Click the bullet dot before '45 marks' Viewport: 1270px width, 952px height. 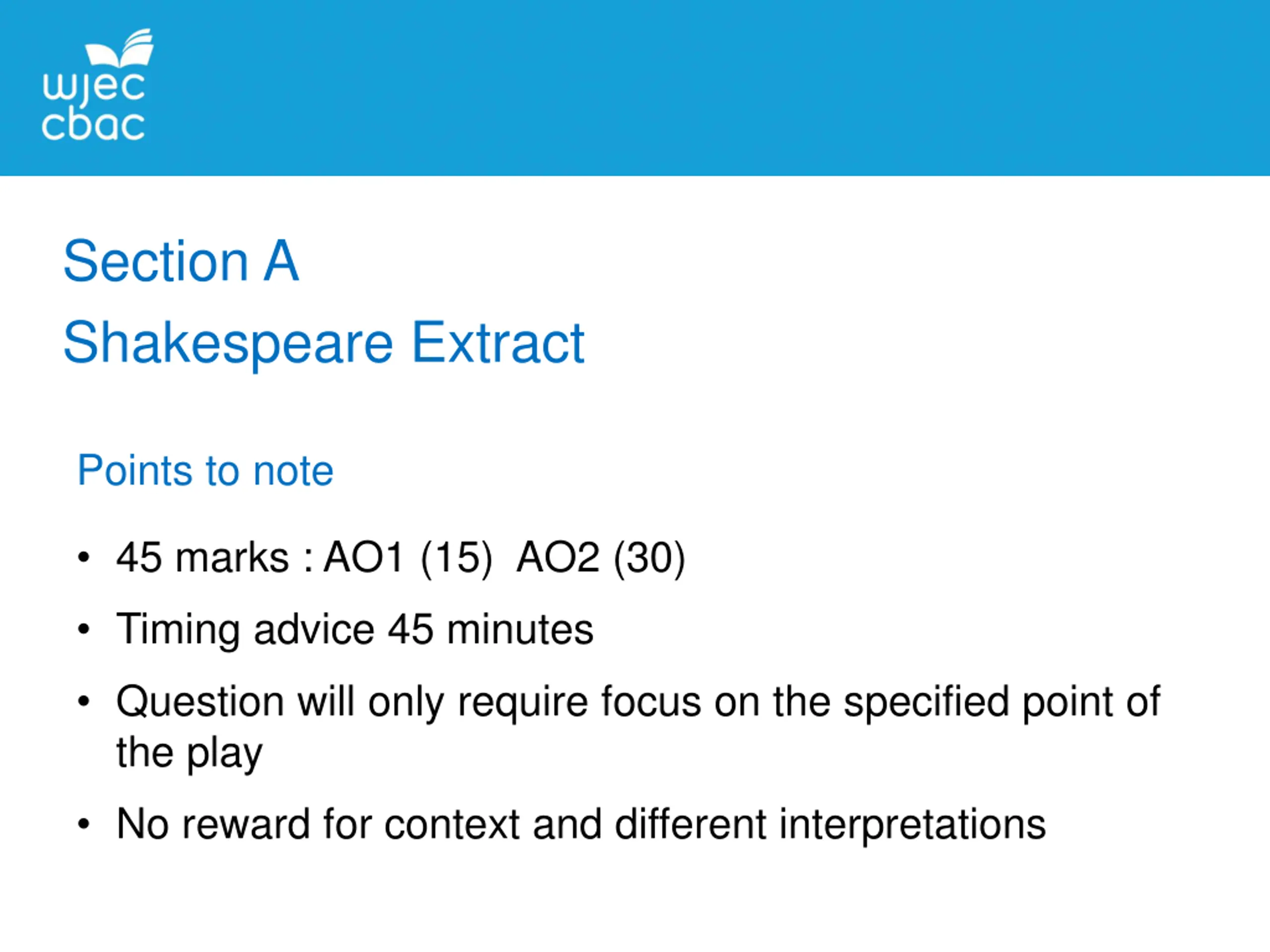click(84, 557)
